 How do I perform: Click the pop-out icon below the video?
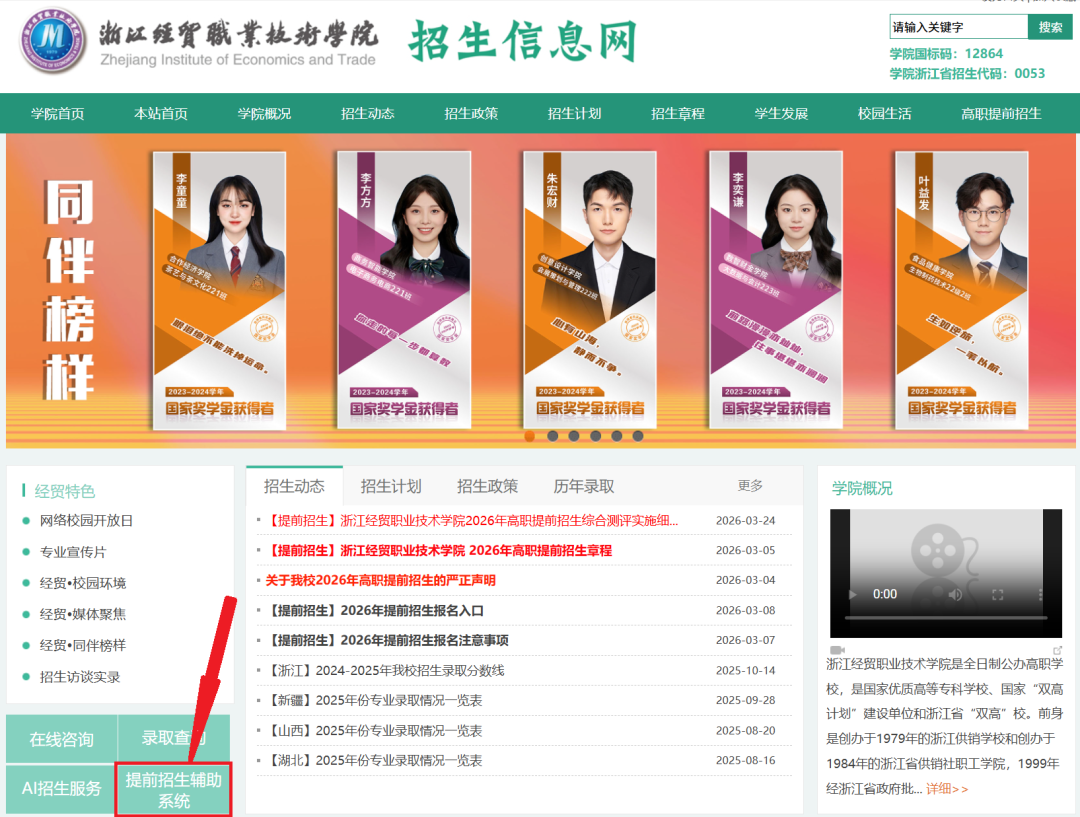pos(1058,650)
